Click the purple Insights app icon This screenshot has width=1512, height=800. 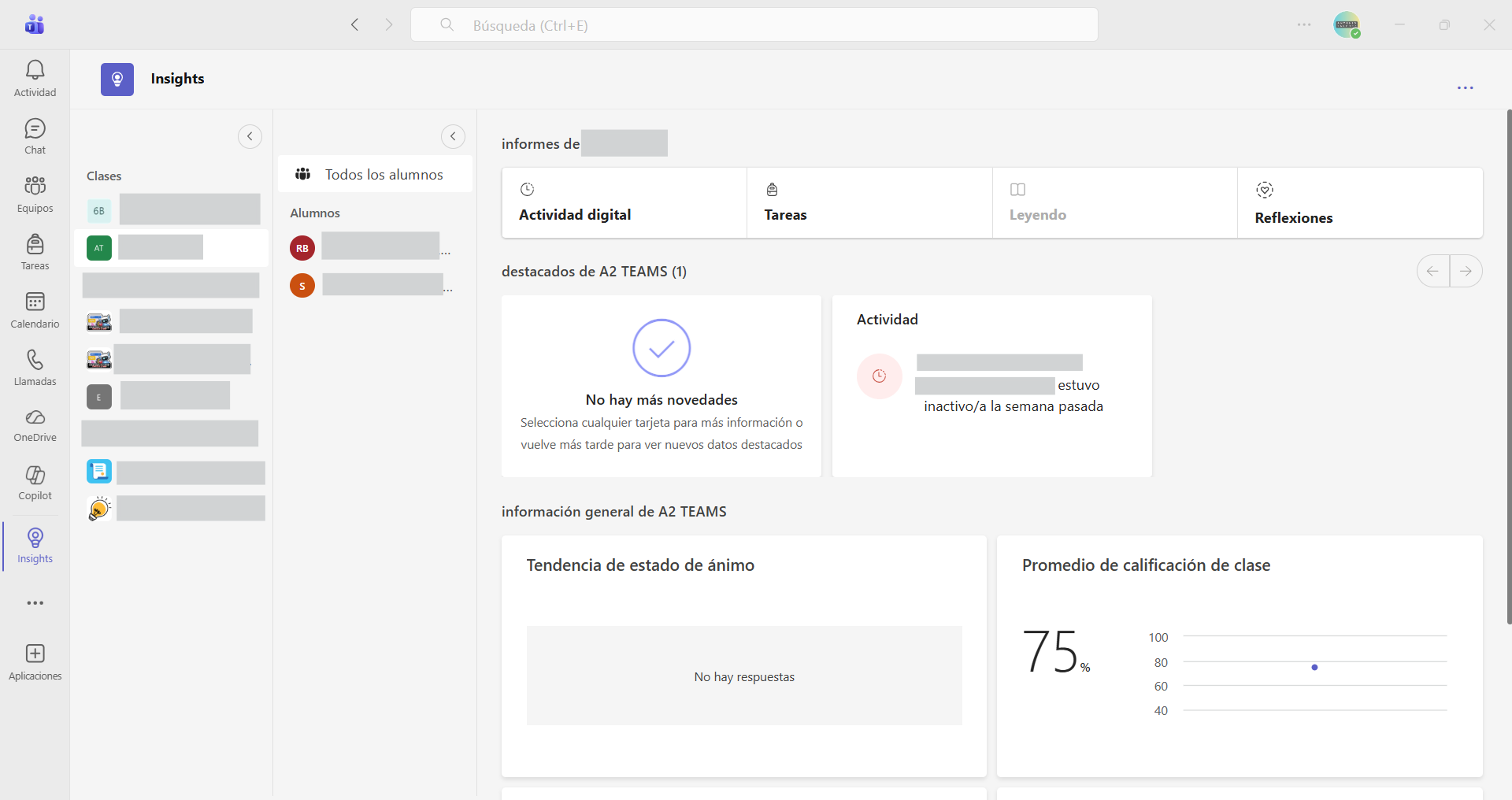pos(117,79)
